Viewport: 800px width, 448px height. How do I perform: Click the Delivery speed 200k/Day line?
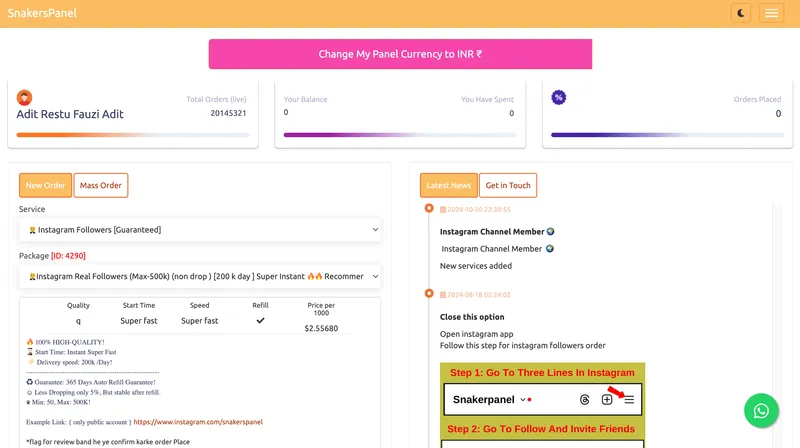69,362
